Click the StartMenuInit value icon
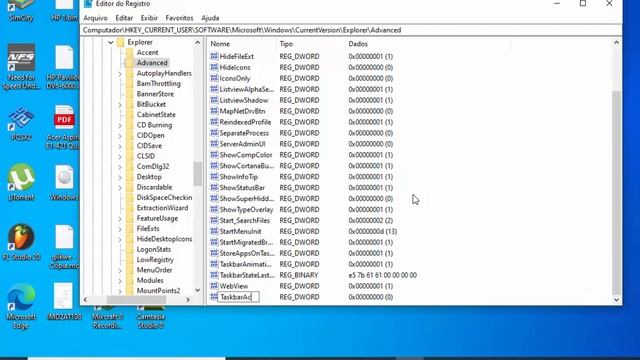640x360 pixels. [214, 231]
